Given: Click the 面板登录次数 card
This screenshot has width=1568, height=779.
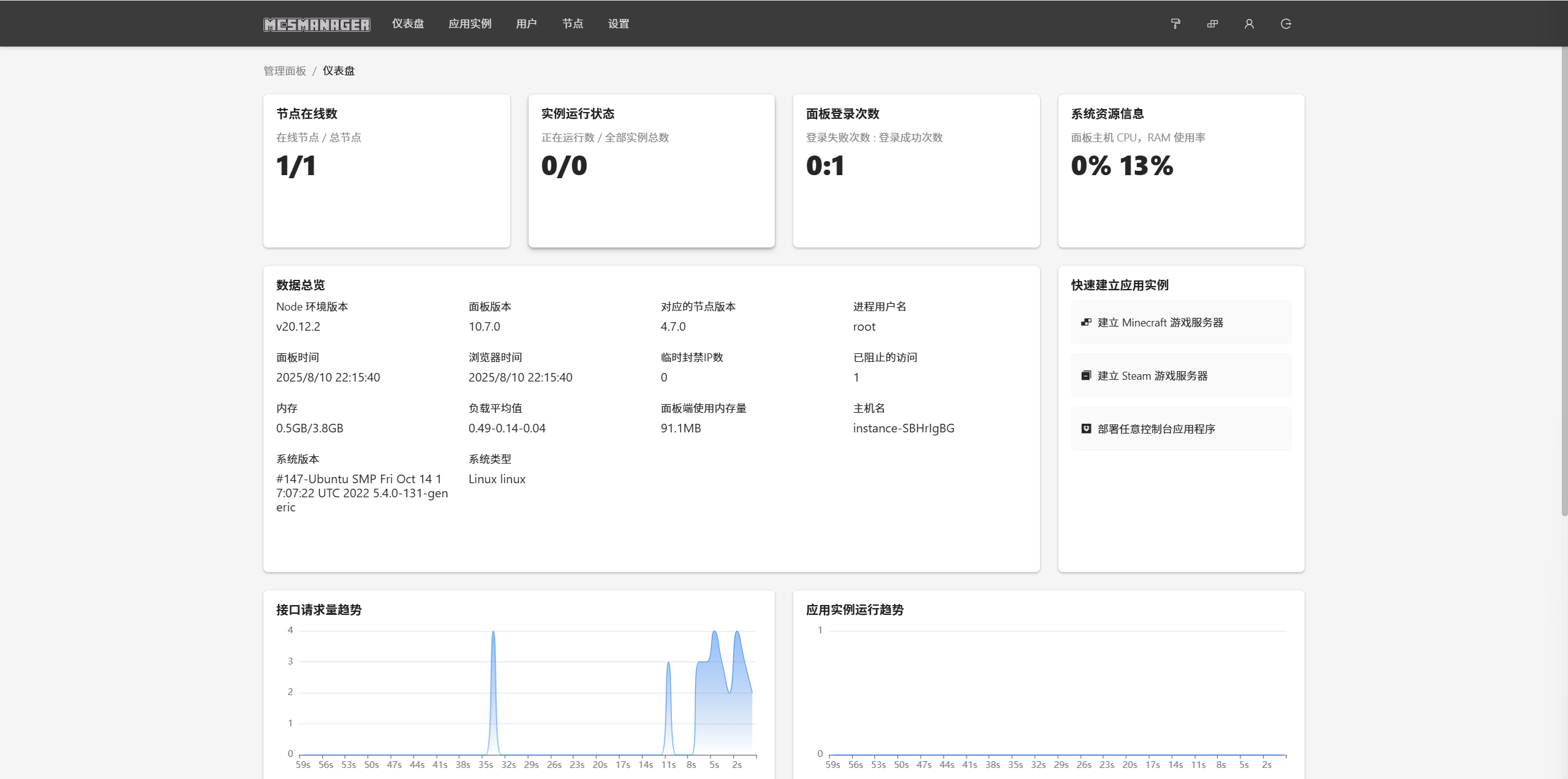Looking at the screenshot, I should [x=916, y=171].
